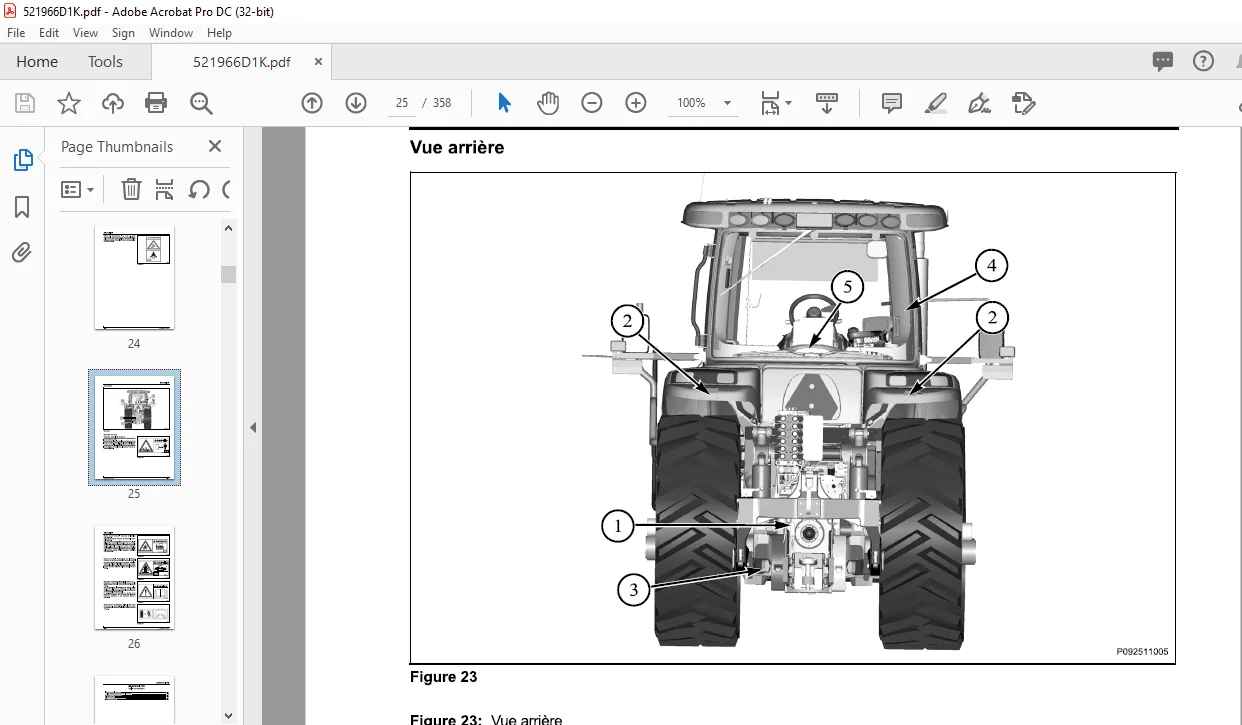
Task: Click the bold 'Figure 23' caption
Action: (444, 677)
